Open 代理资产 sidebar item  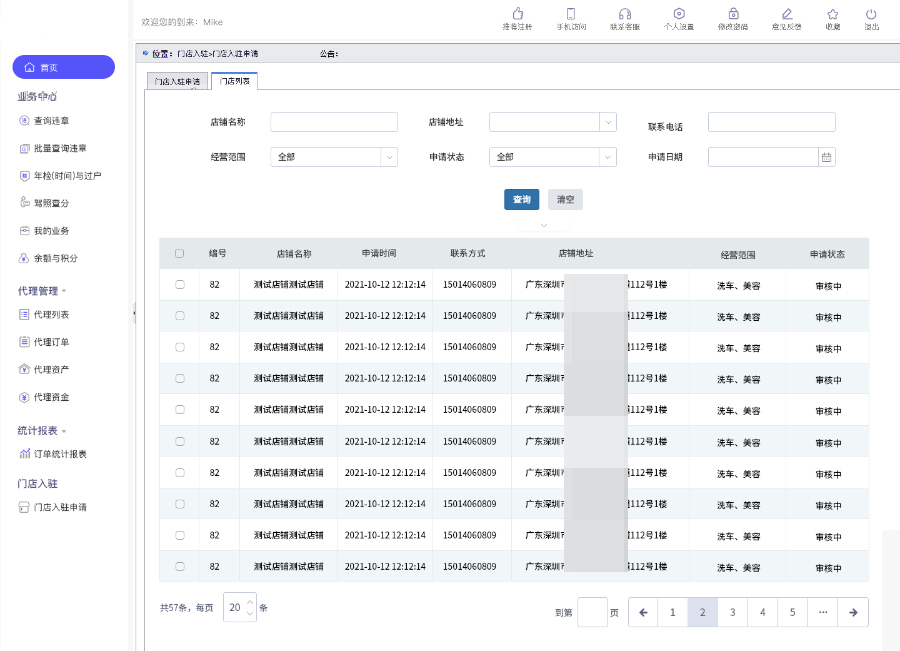44,369
